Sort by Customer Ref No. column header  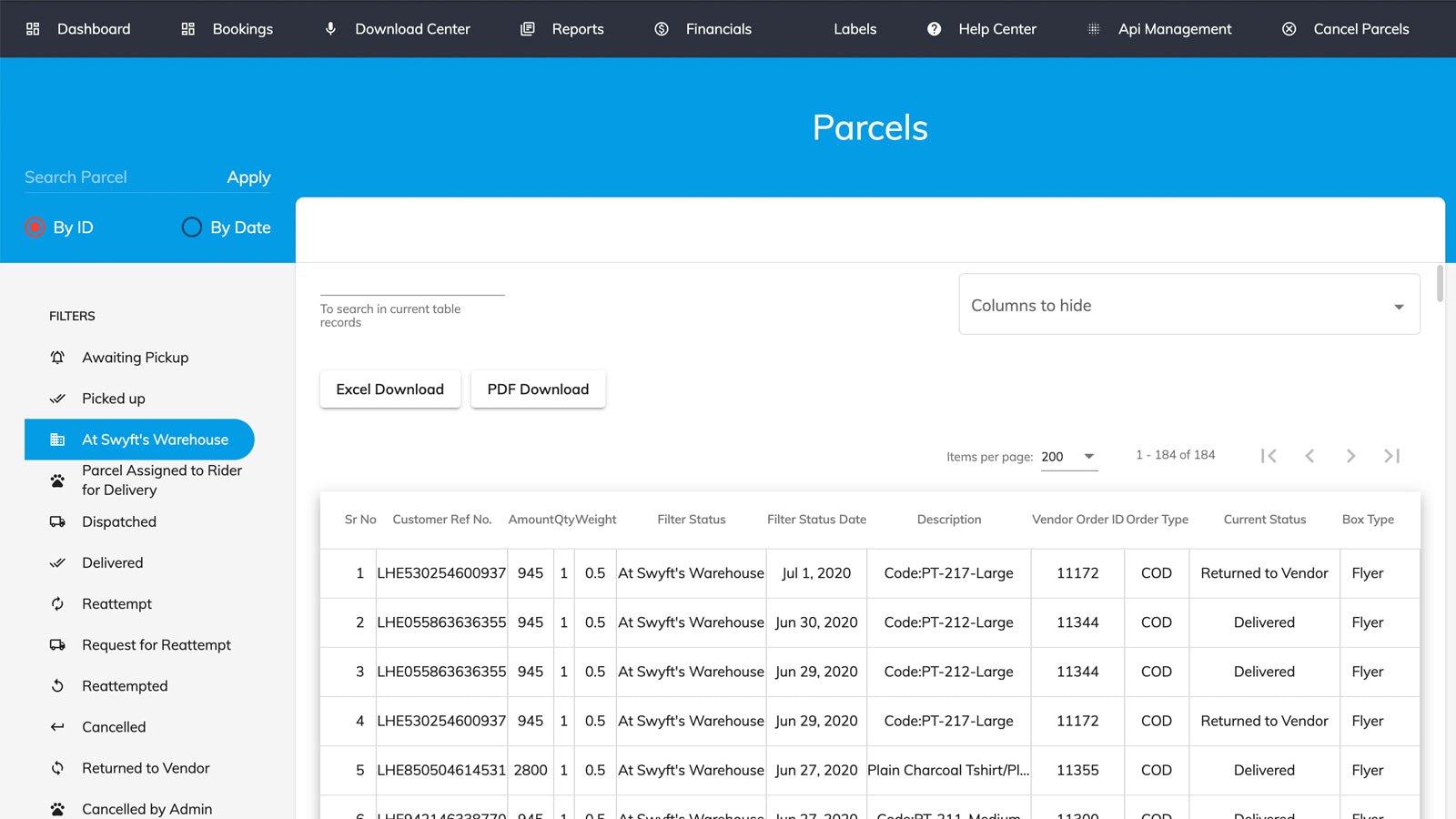(x=442, y=520)
